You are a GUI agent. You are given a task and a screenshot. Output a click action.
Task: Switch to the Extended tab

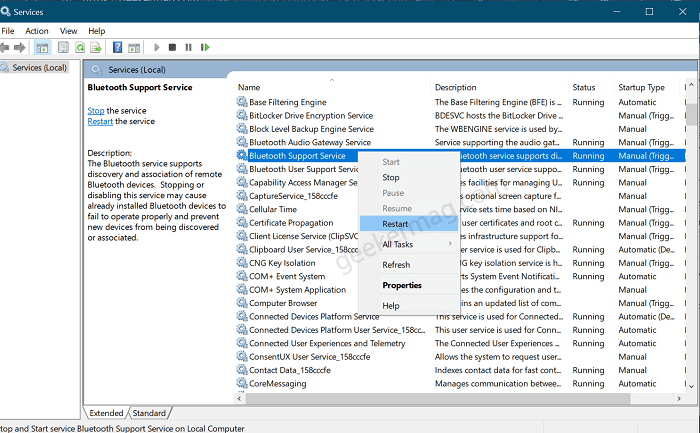pyautogui.click(x=106, y=413)
